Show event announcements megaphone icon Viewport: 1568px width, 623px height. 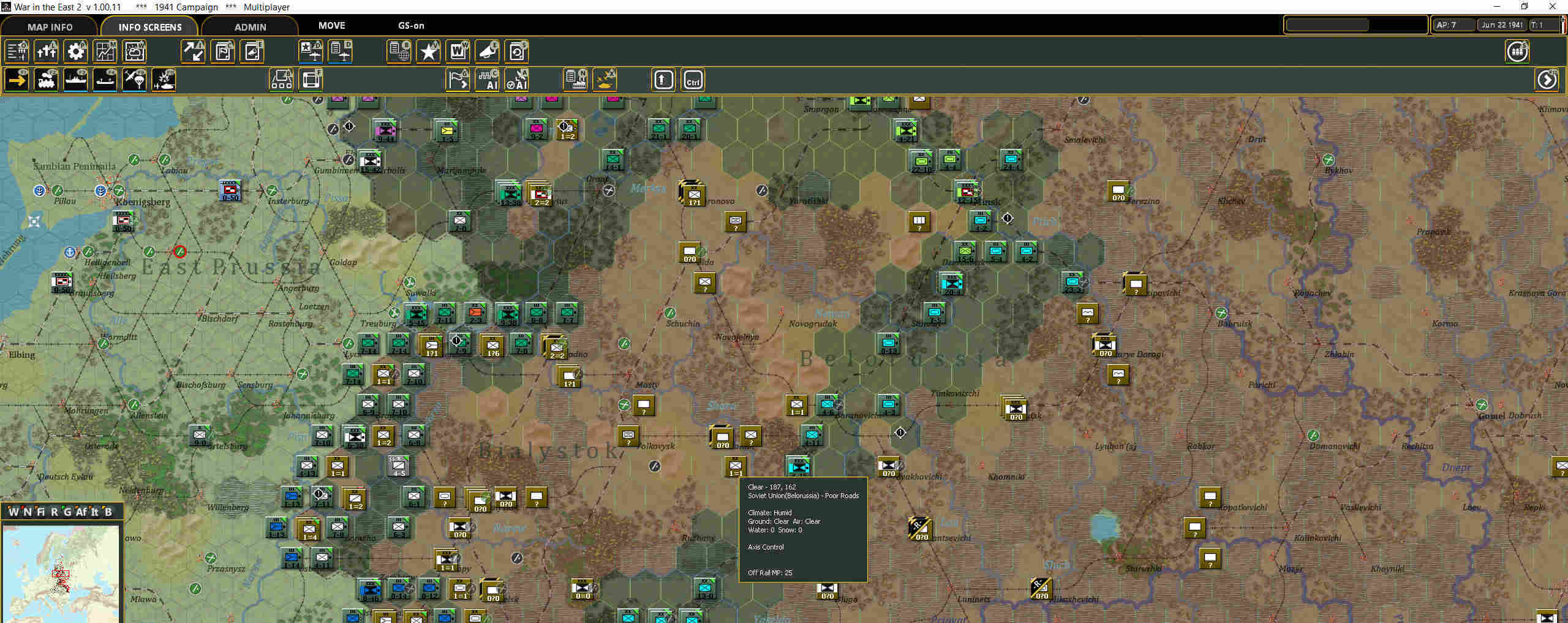[487, 51]
